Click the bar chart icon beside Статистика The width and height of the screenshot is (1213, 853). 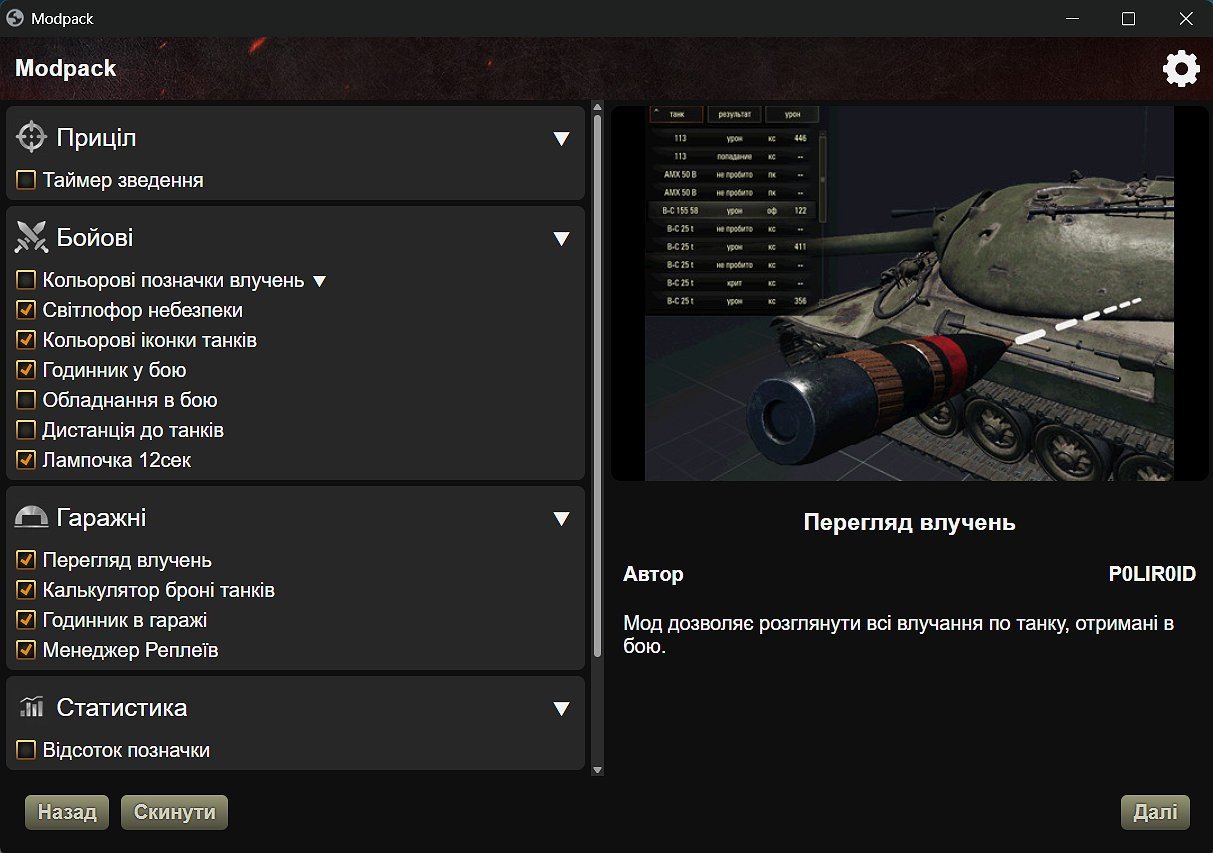[x=32, y=708]
